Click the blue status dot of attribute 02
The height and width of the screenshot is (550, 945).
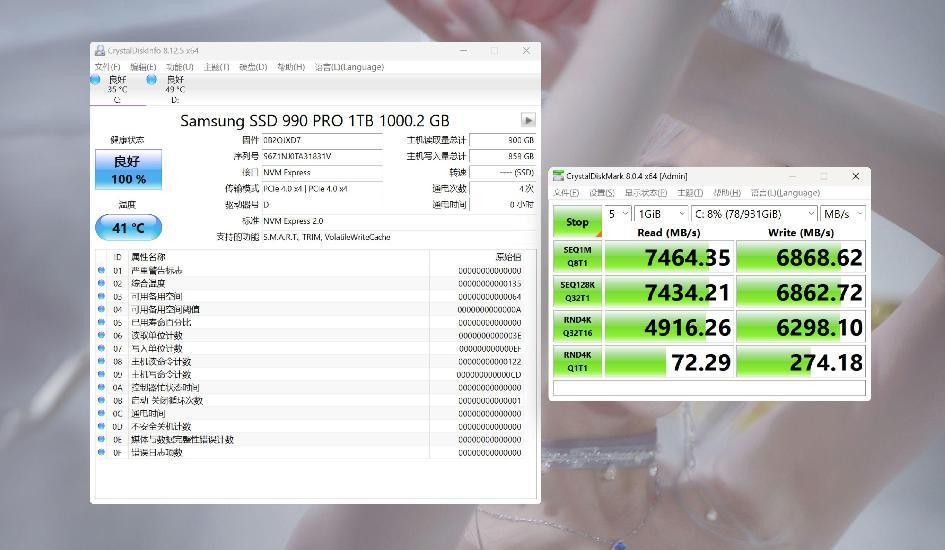pyautogui.click(x=101, y=283)
